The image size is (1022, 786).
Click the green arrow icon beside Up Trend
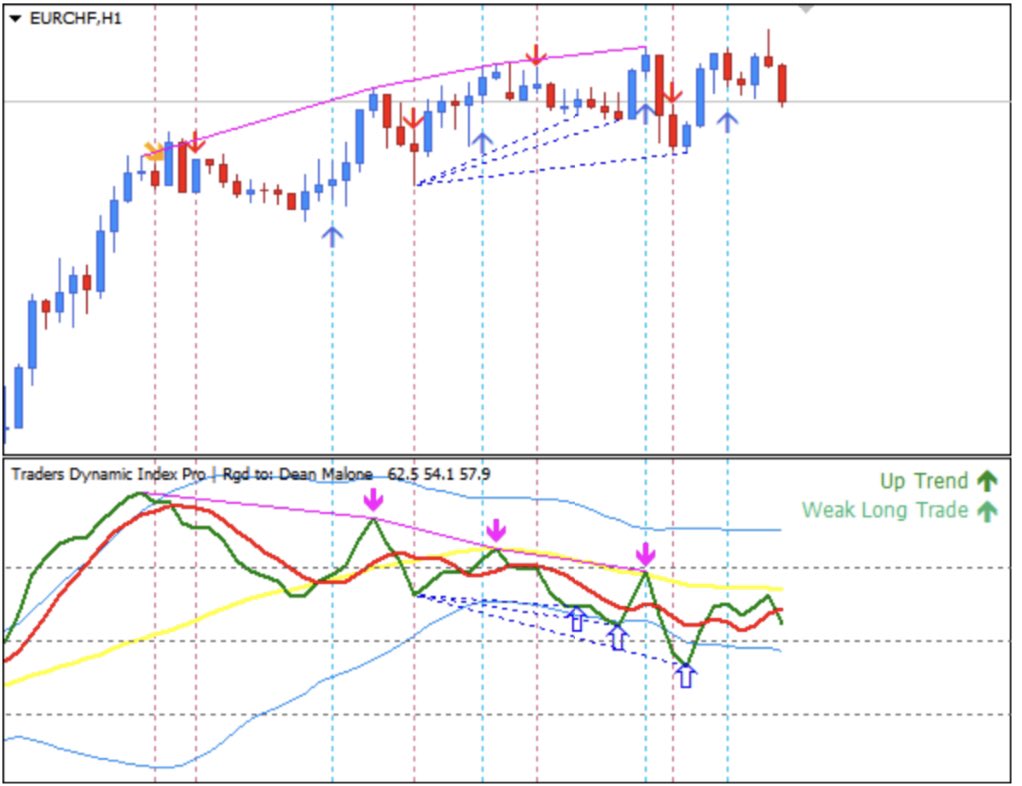[987, 481]
